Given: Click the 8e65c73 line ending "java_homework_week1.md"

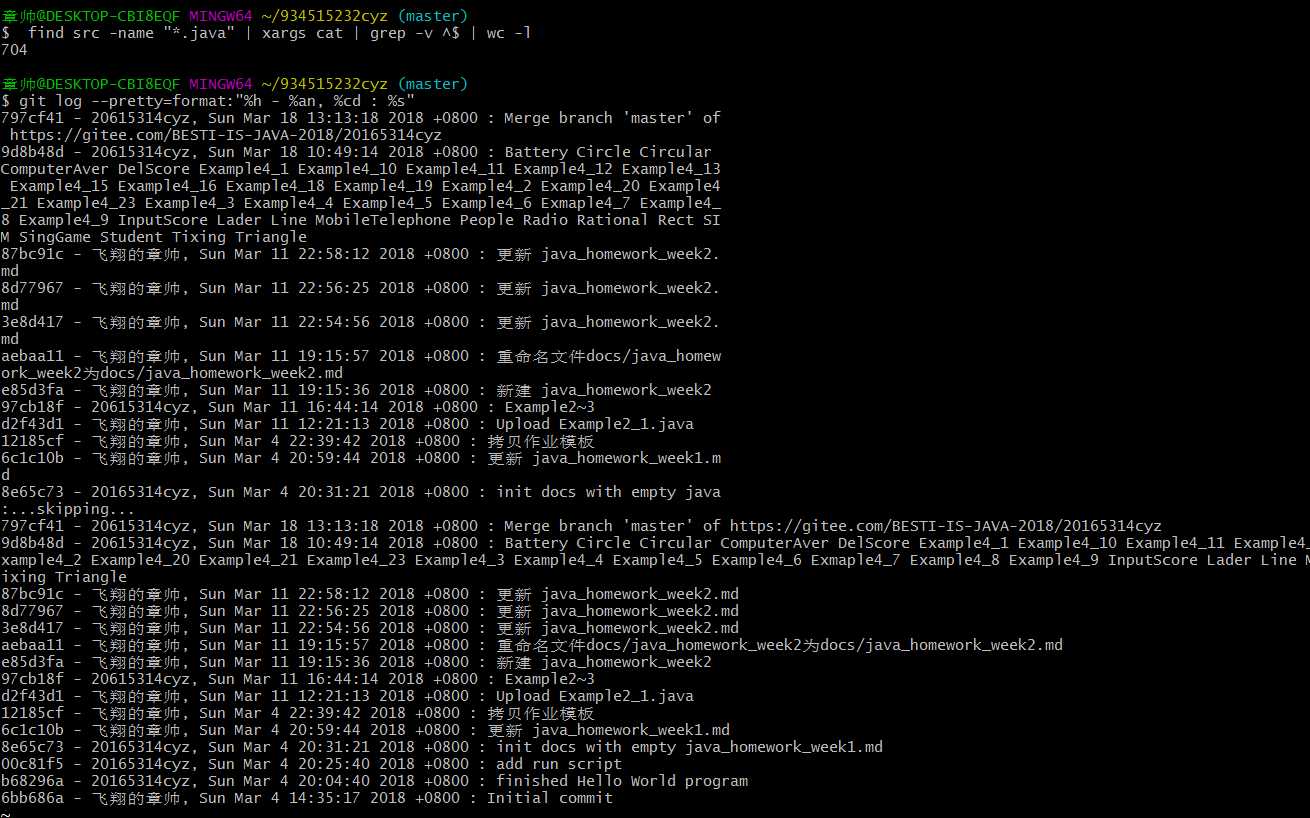Looking at the screenshot, I should [x=442, y=747].
